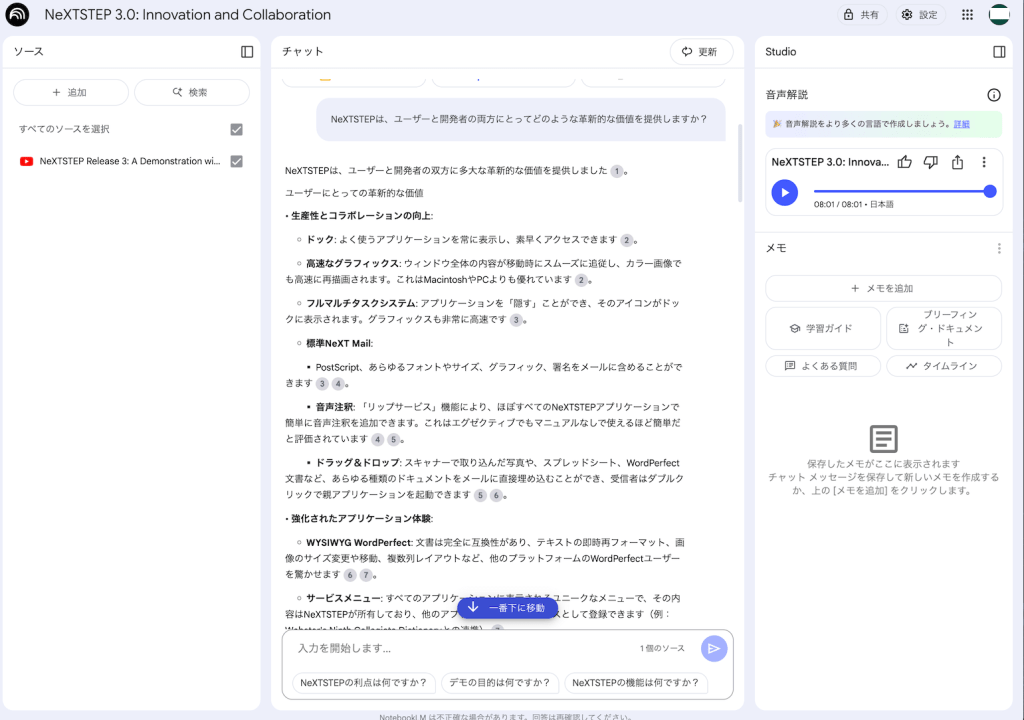Open the 共有 share button

tap(862, 14)
